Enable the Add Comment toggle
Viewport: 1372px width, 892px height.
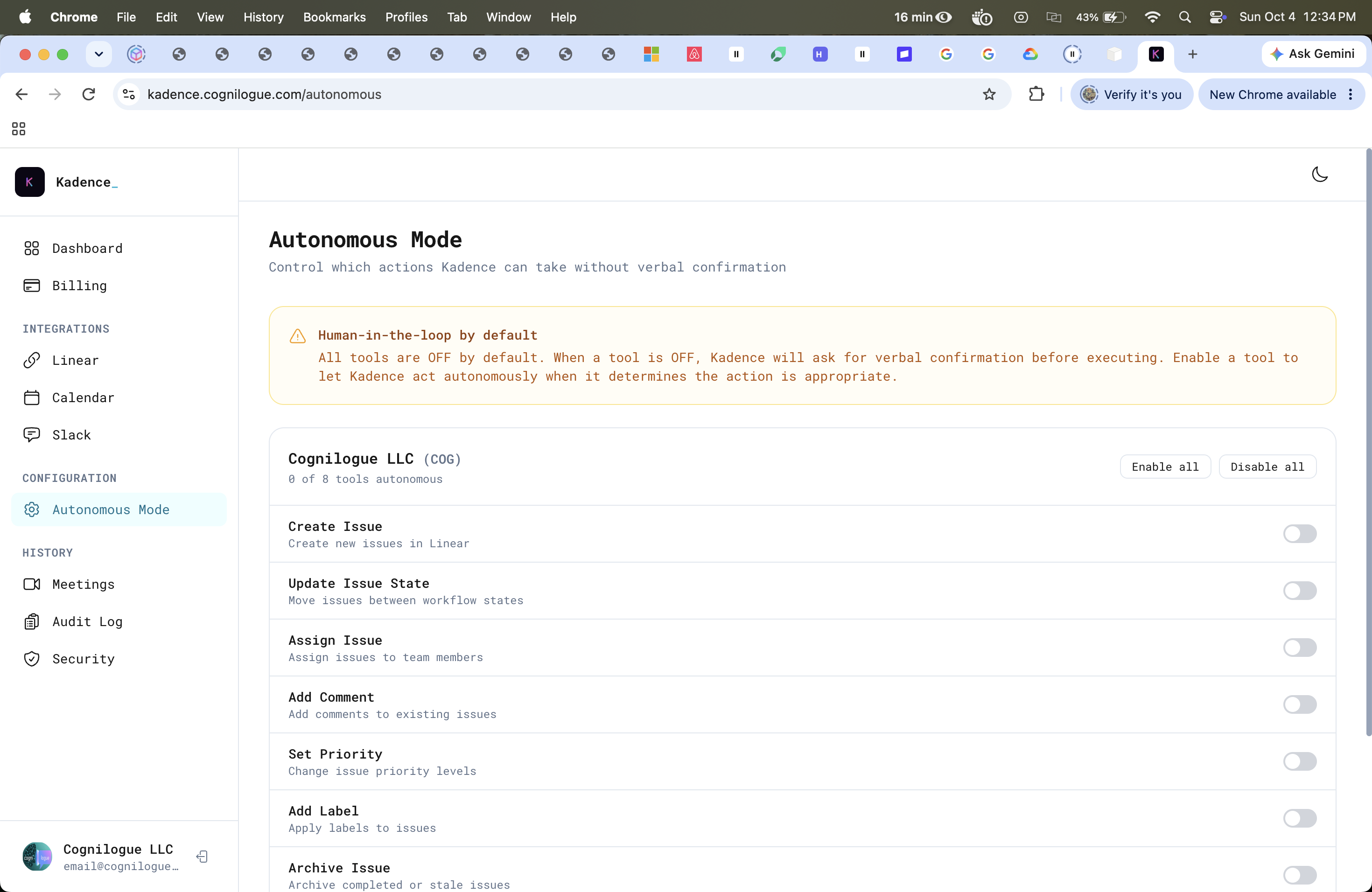[1299, 704]
